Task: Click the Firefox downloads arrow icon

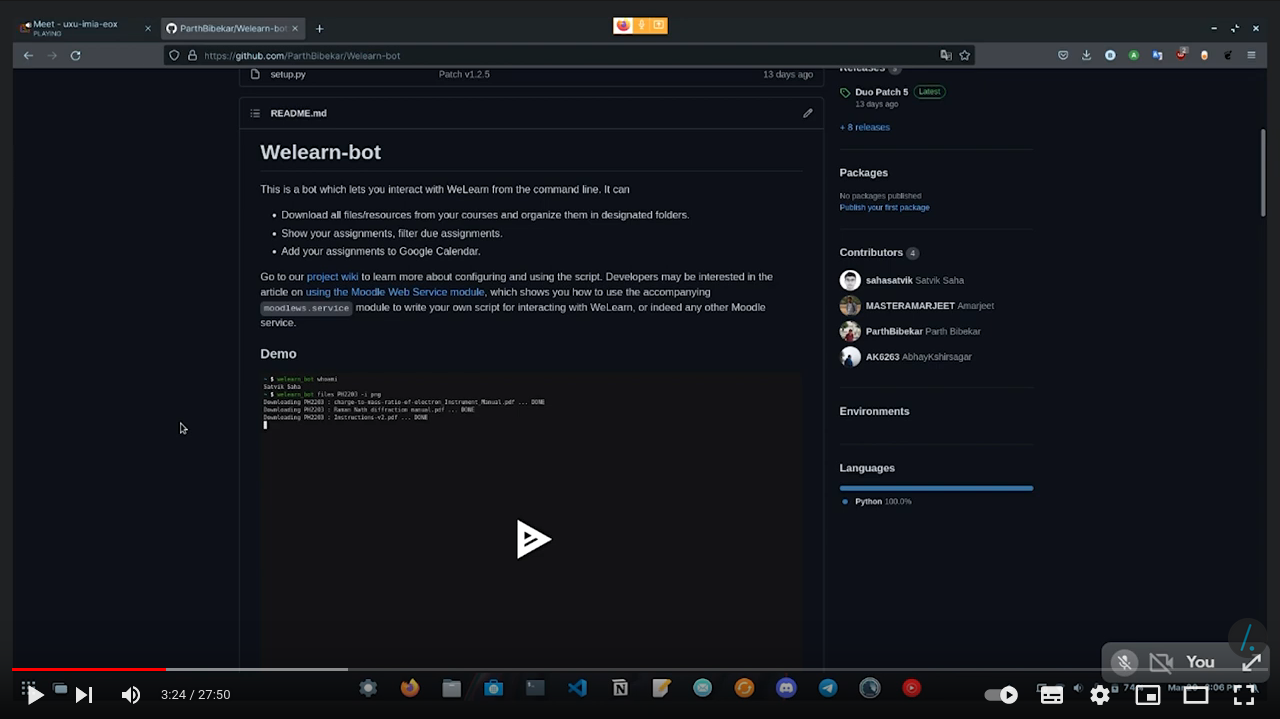Action: click(x=1086, y=55)
